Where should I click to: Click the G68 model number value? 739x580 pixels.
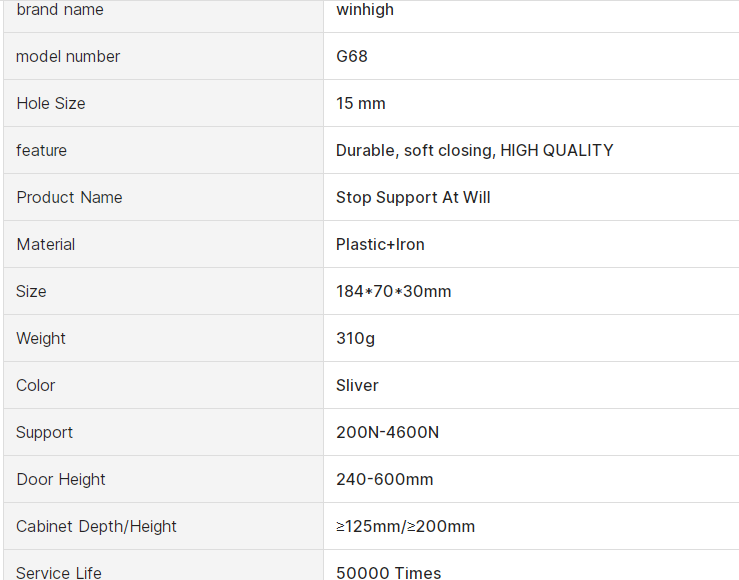tap(352, 57)
